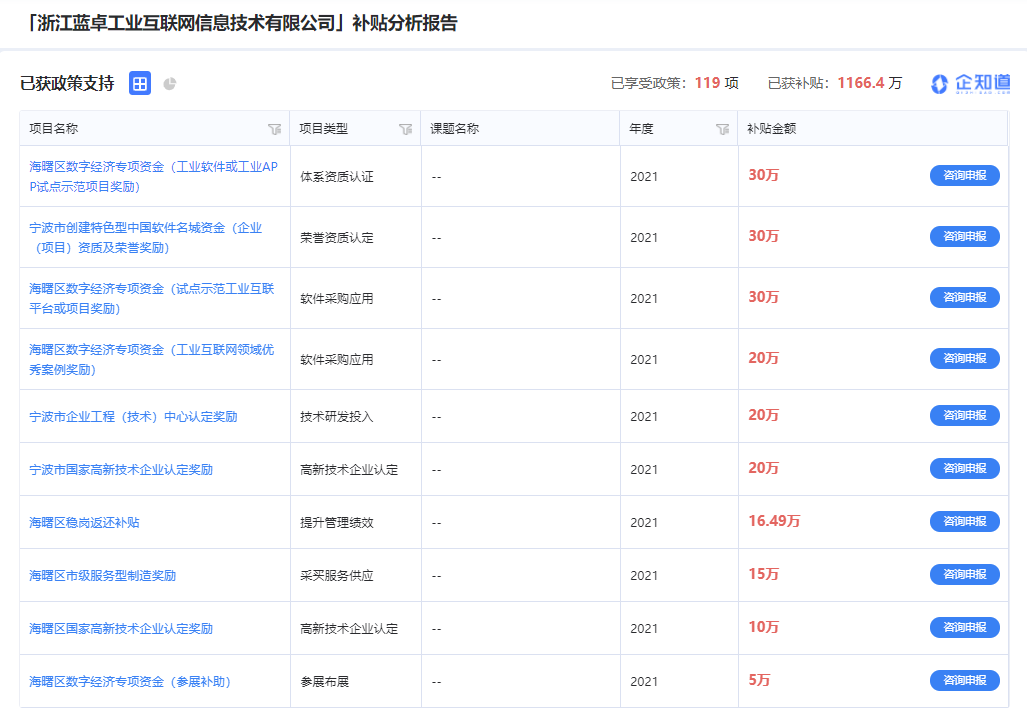Click 咨询申报 for 5万 row

pyautogui.click(x=965, y=681)
